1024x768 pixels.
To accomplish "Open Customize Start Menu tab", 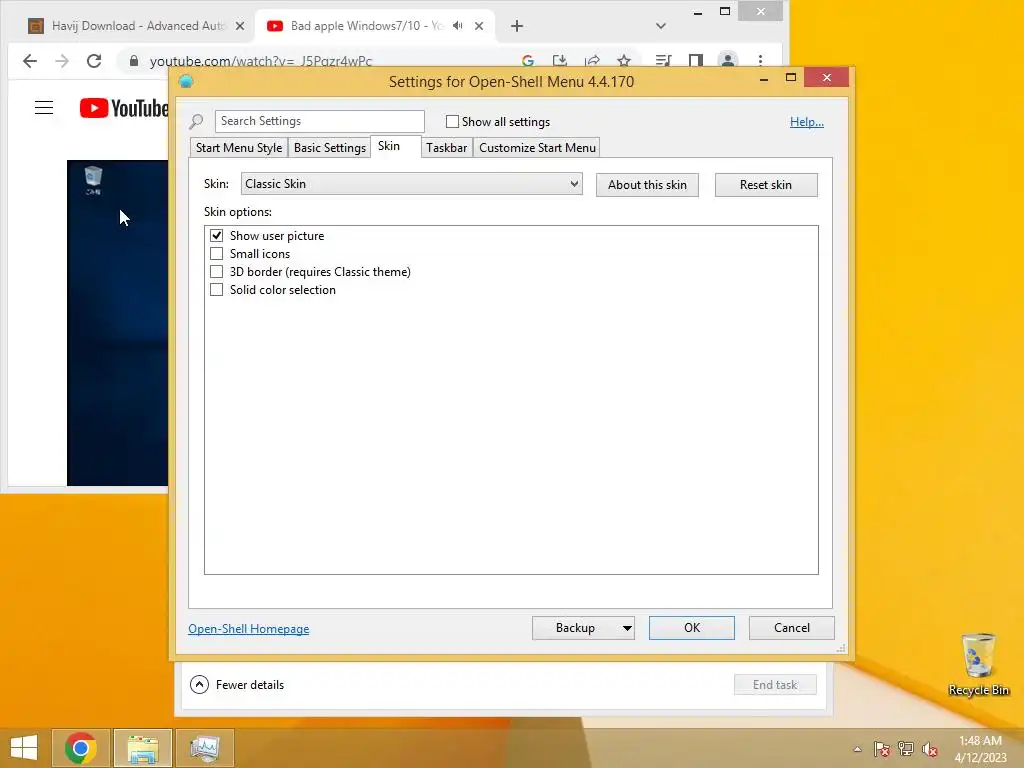I will click(x=537, y=148).
